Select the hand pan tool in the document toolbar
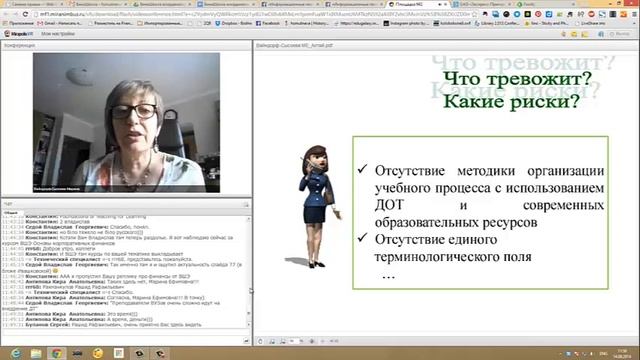640x360 pixels. click(260, 341)
